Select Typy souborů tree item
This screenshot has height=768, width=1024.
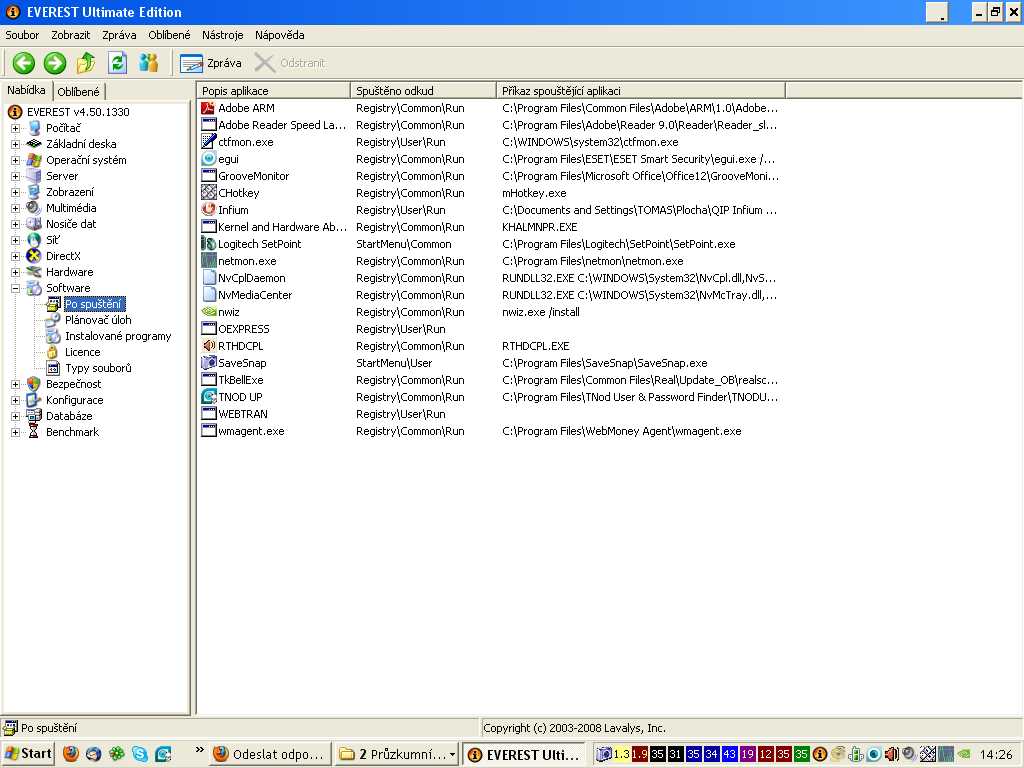click(x=98, y=368)
